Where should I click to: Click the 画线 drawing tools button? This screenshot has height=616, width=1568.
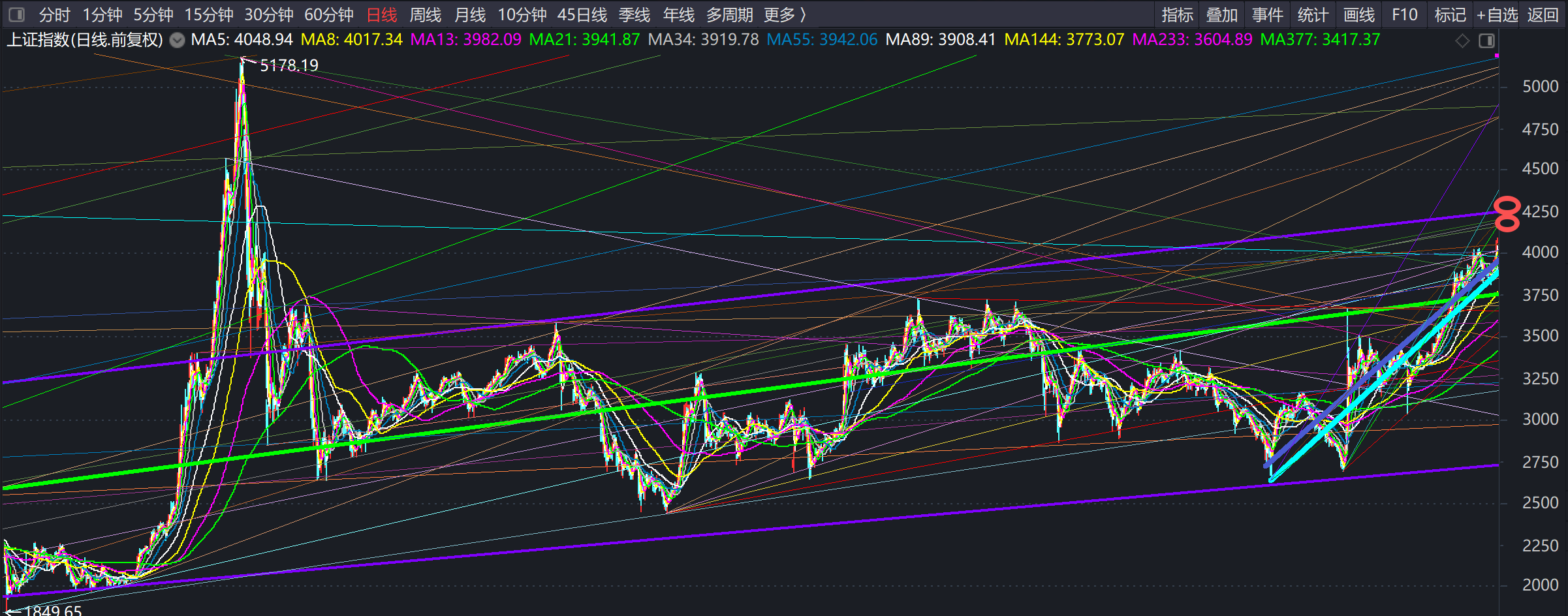click(1359, 14)
